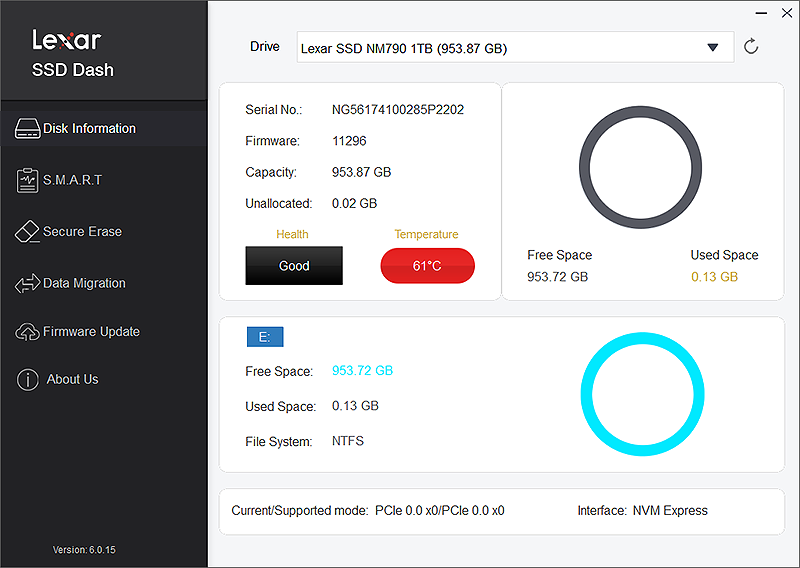Screen dimensions: 800x568
Task: Click the Data Migration arrows icon
Action: pyautogui.click(x=27, y=284)
